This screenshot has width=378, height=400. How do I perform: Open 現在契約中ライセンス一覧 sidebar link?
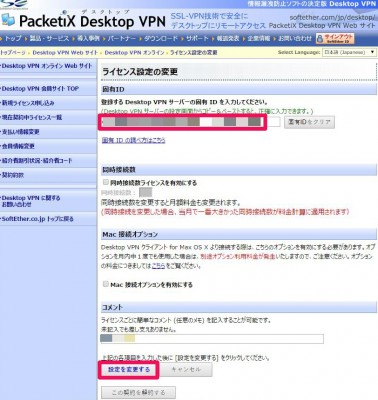[x=32, y=117]
